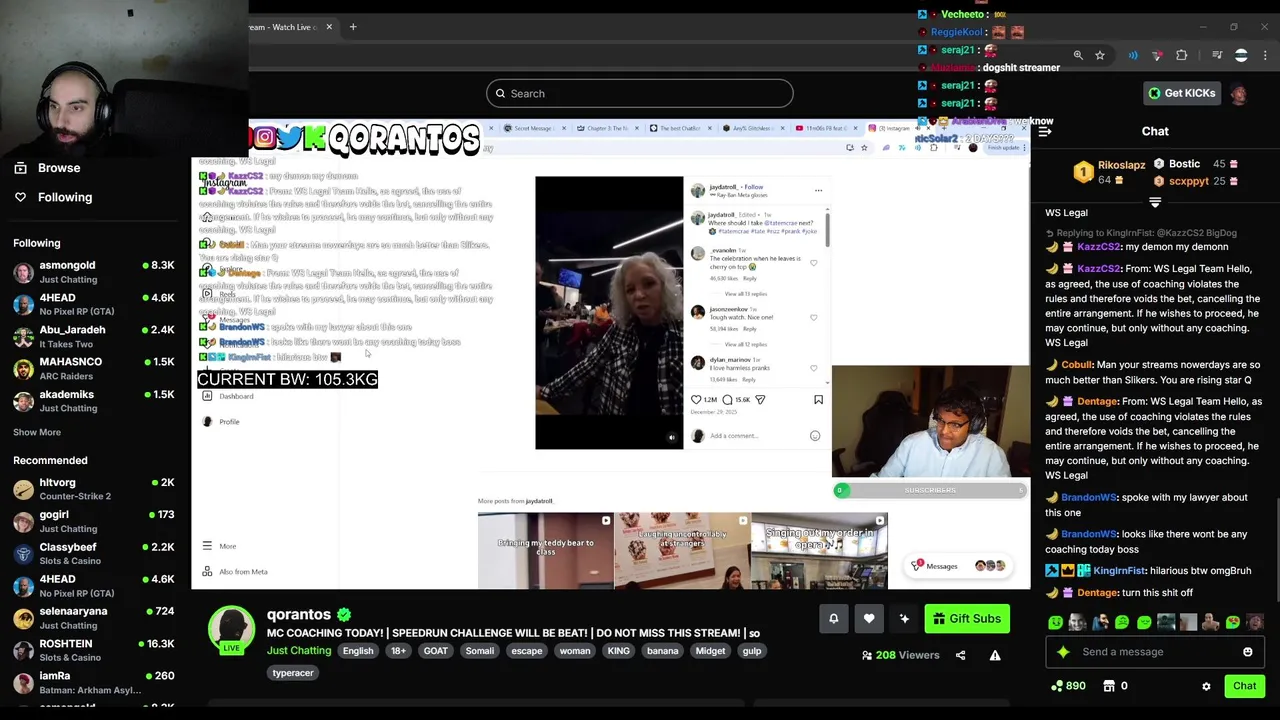Open chat settings gear icon
This screenshot has width=1280, height=720.
tap(1206, 686)
